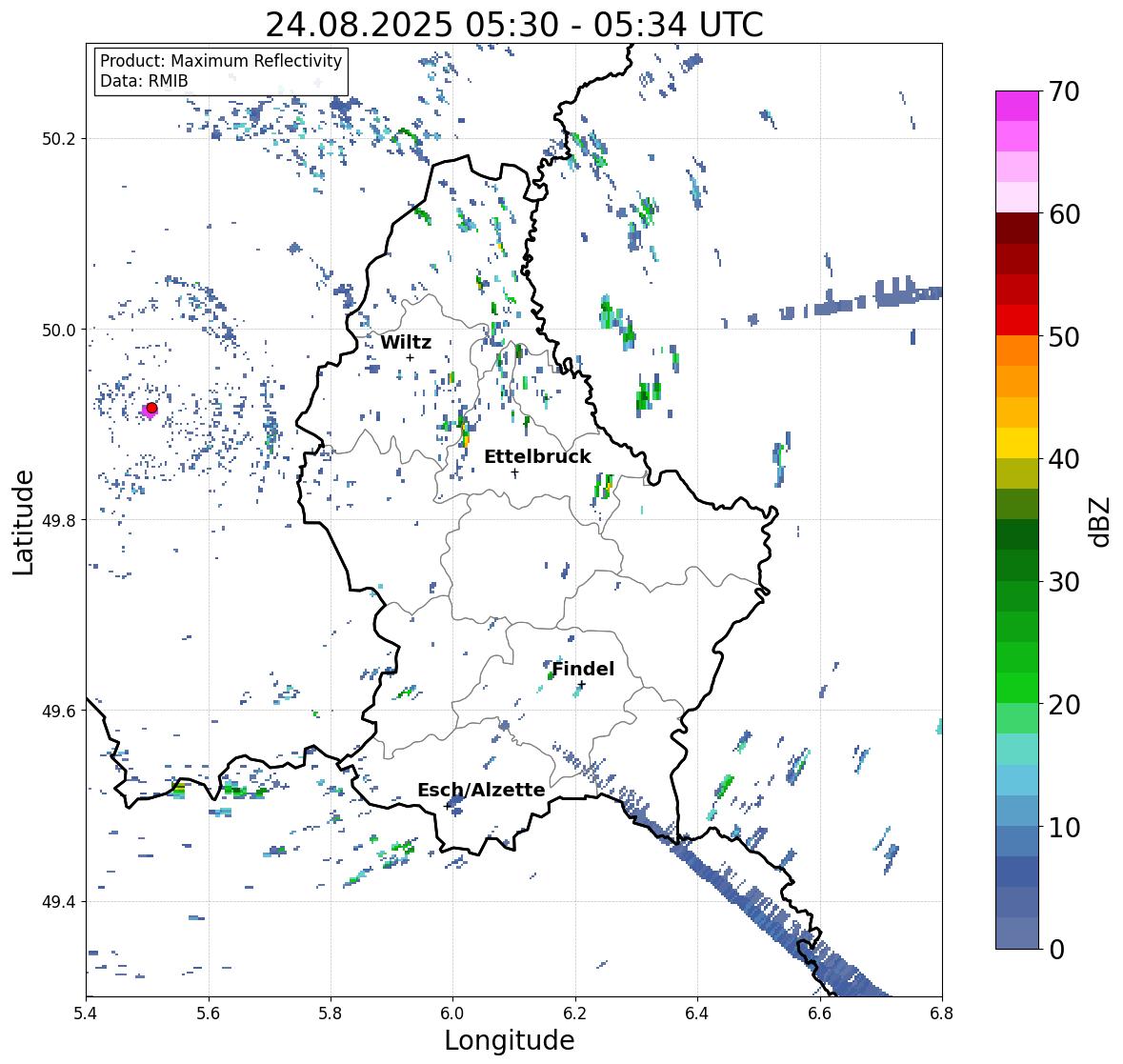Click the red 50 dBZ colorbar segment
The height and width of the screenshot is (1064, 1123).
[x=1017, y=320]
